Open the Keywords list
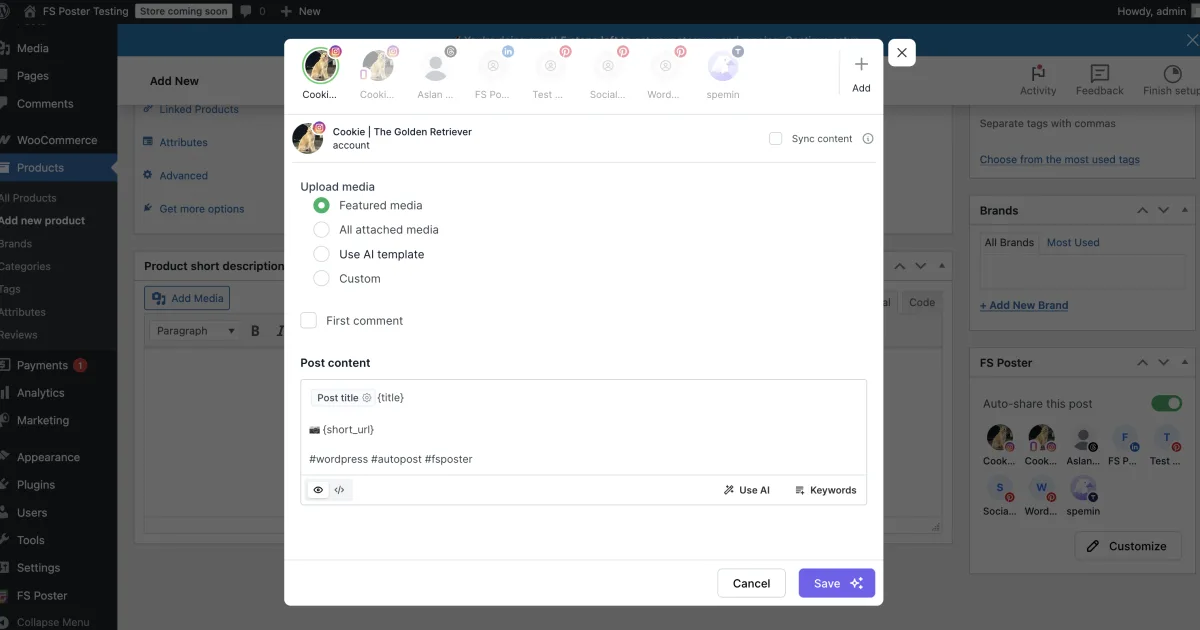The image size is (1200, 630). [x=826, y=490]
